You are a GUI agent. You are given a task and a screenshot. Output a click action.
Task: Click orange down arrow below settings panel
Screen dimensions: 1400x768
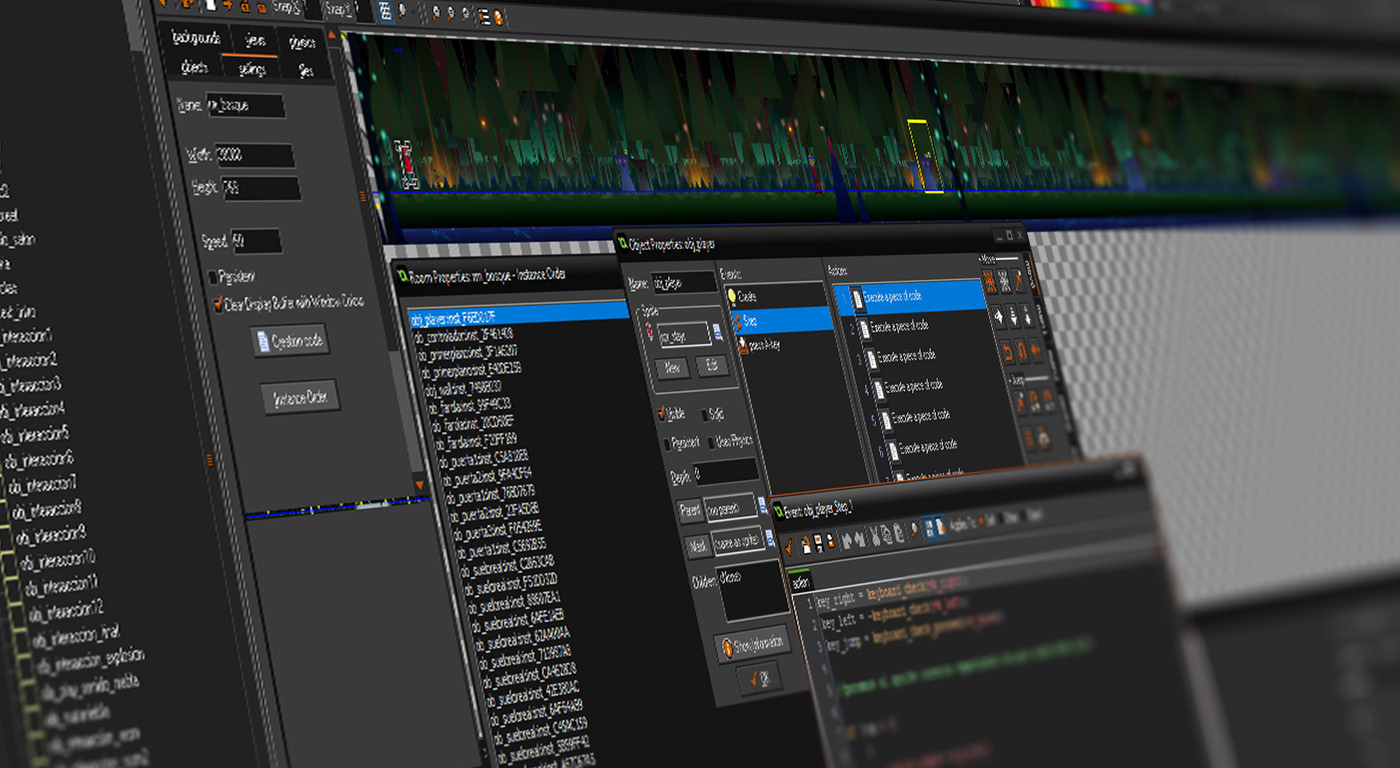[419, 485]
